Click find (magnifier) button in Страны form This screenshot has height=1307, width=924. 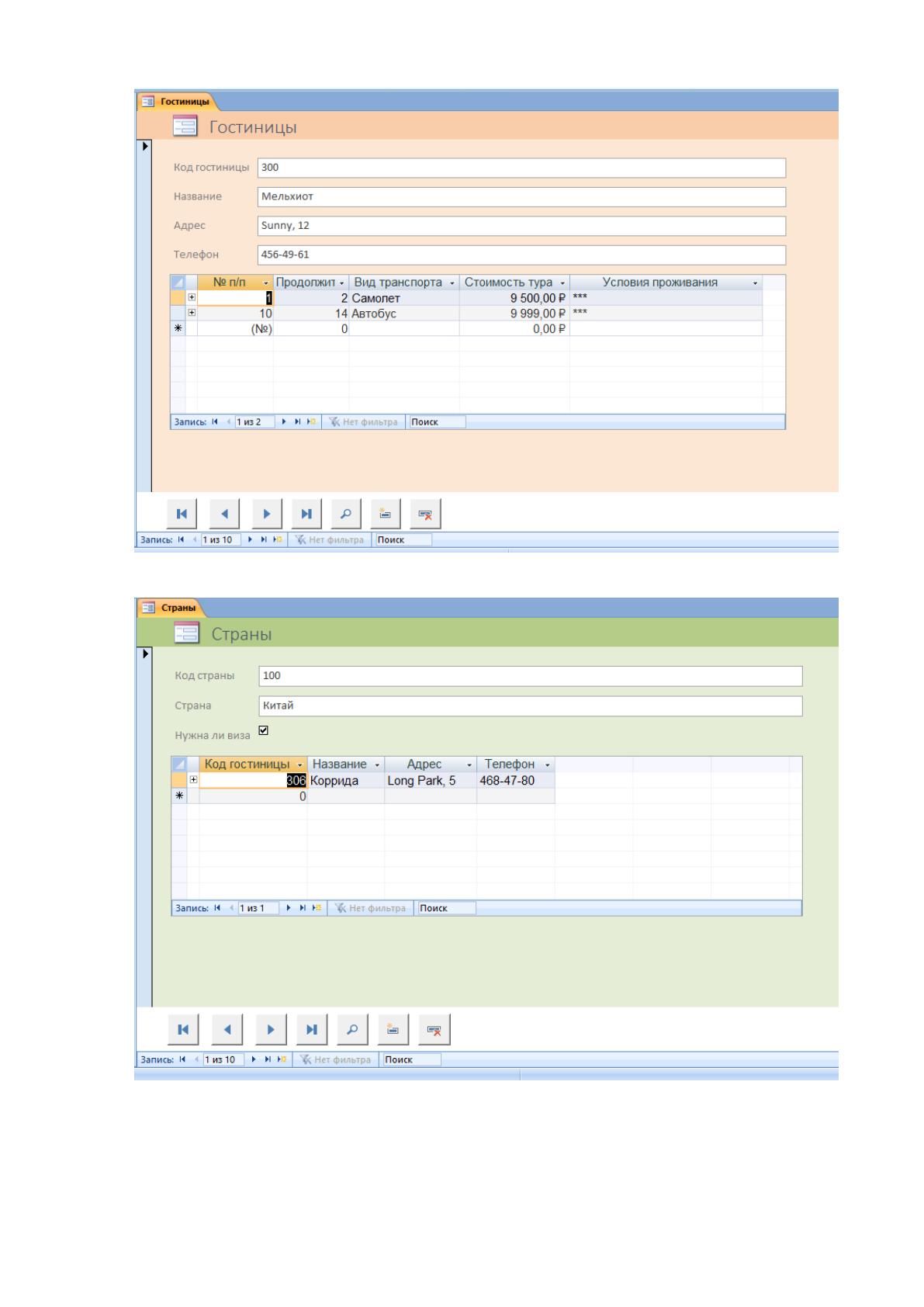pyautogui.click(x=352, y=1029)
